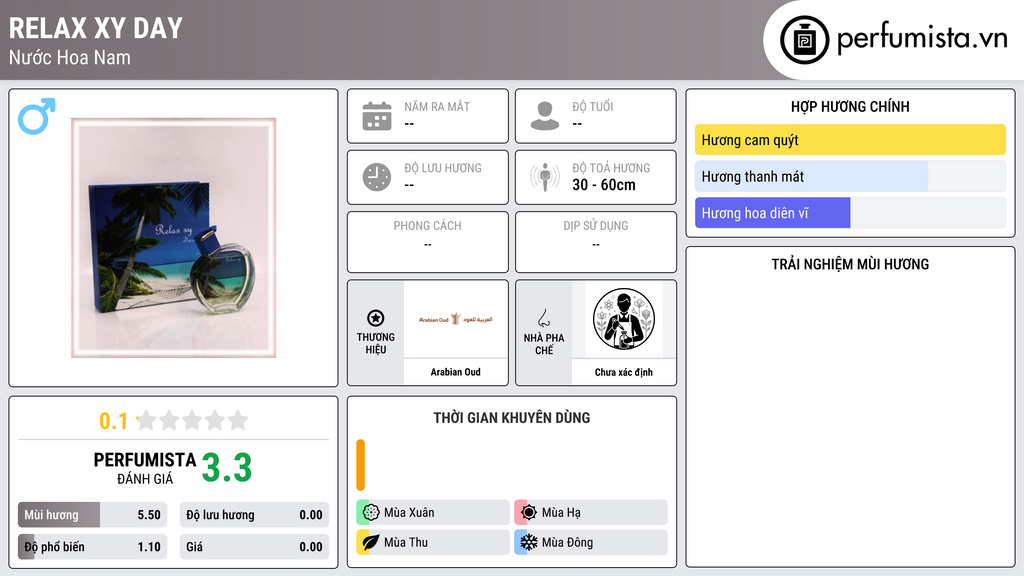Click the Giá 0.00 score bar
Image resolution: width=1024 pixels, height=576 pixels.
(x=254, y=547)
